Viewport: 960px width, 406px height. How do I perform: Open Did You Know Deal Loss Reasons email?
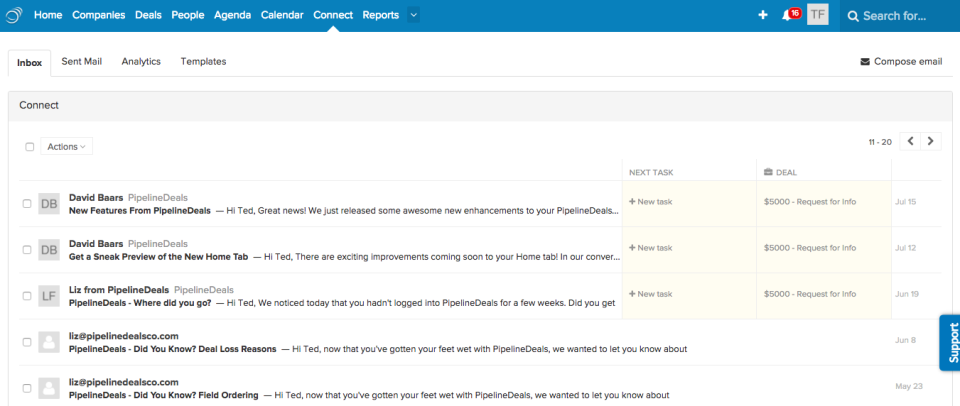173,350
